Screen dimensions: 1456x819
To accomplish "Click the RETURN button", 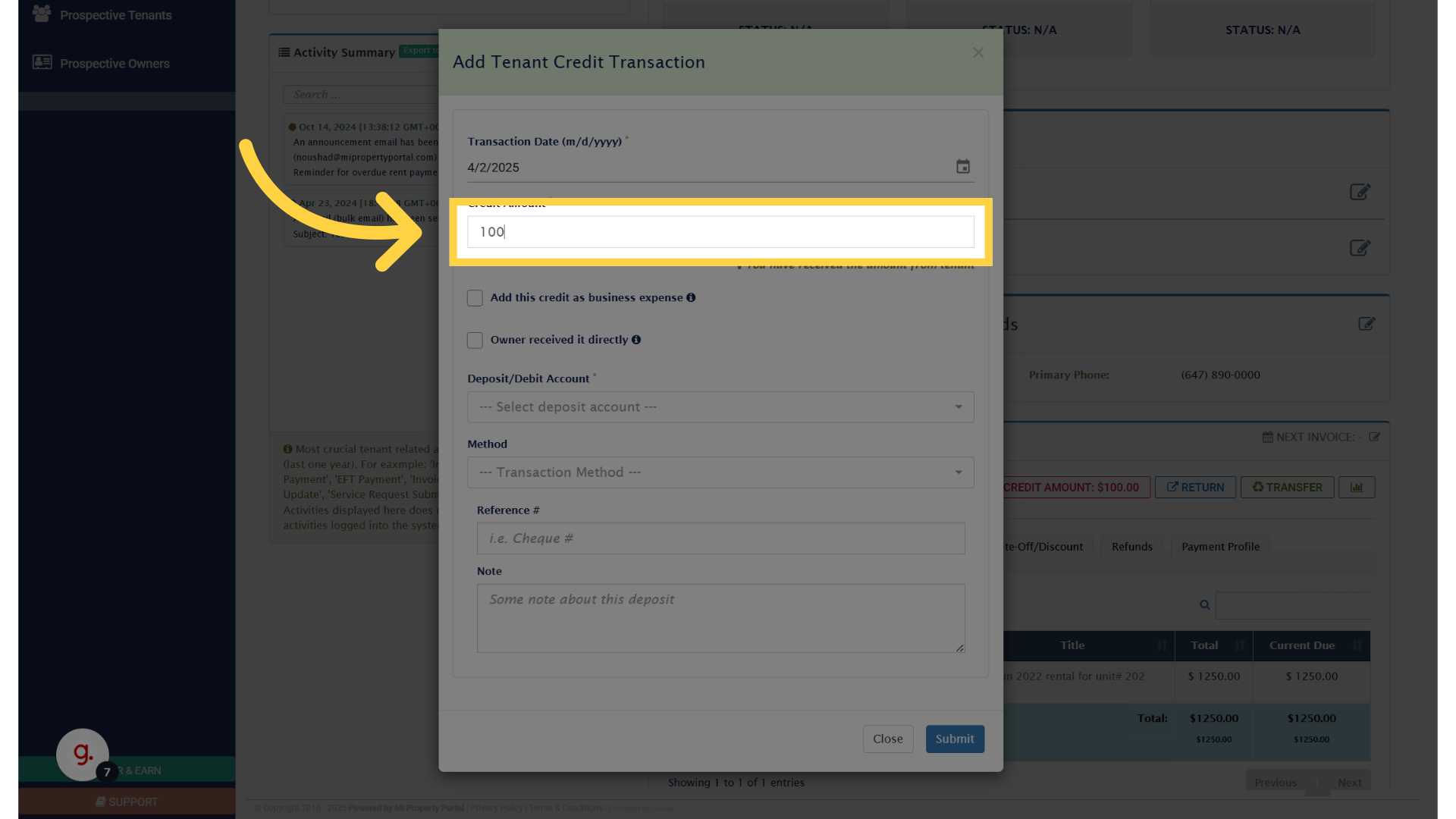I will pos(1195,488).
